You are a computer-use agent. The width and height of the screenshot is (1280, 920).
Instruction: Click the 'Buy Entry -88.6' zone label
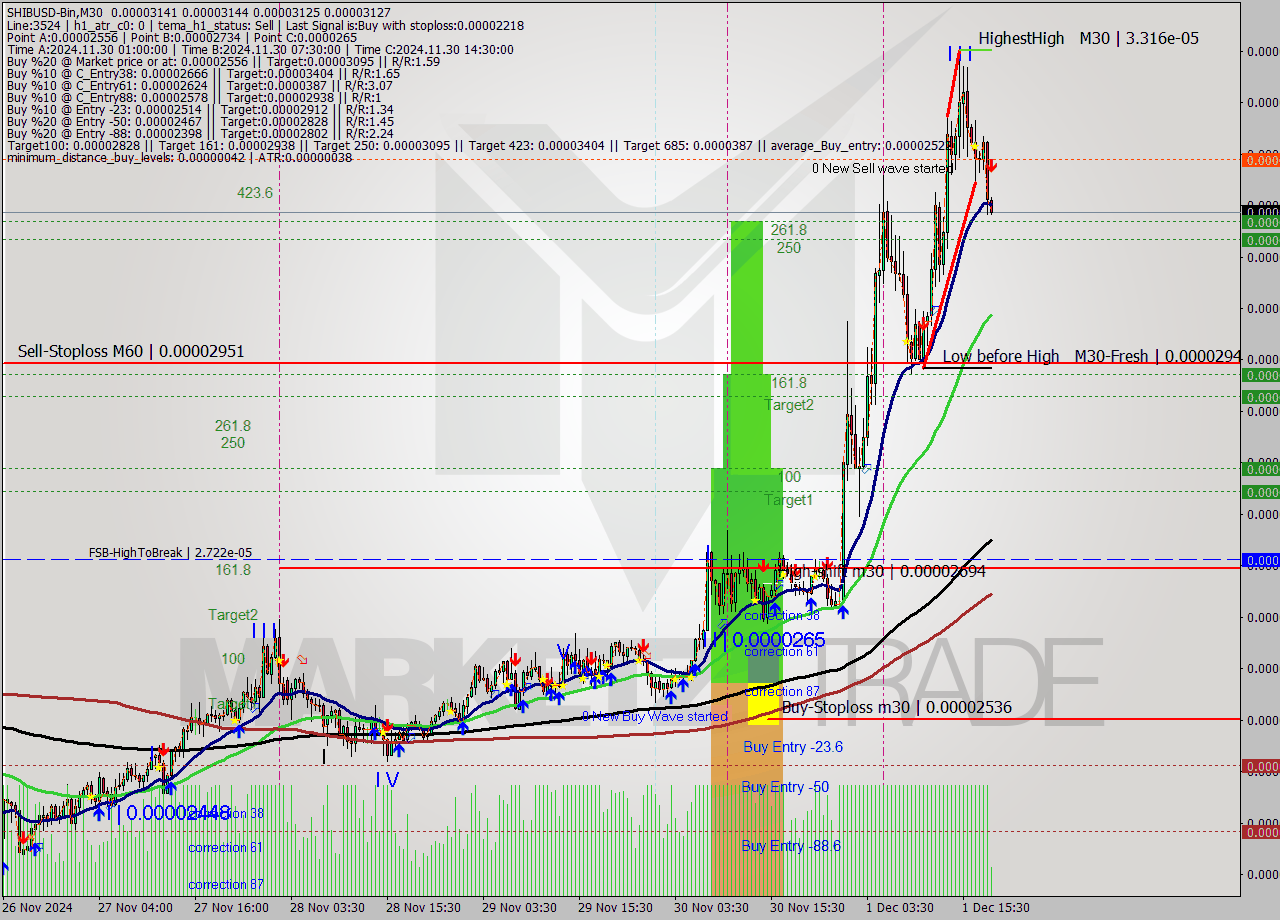point(791,846)
